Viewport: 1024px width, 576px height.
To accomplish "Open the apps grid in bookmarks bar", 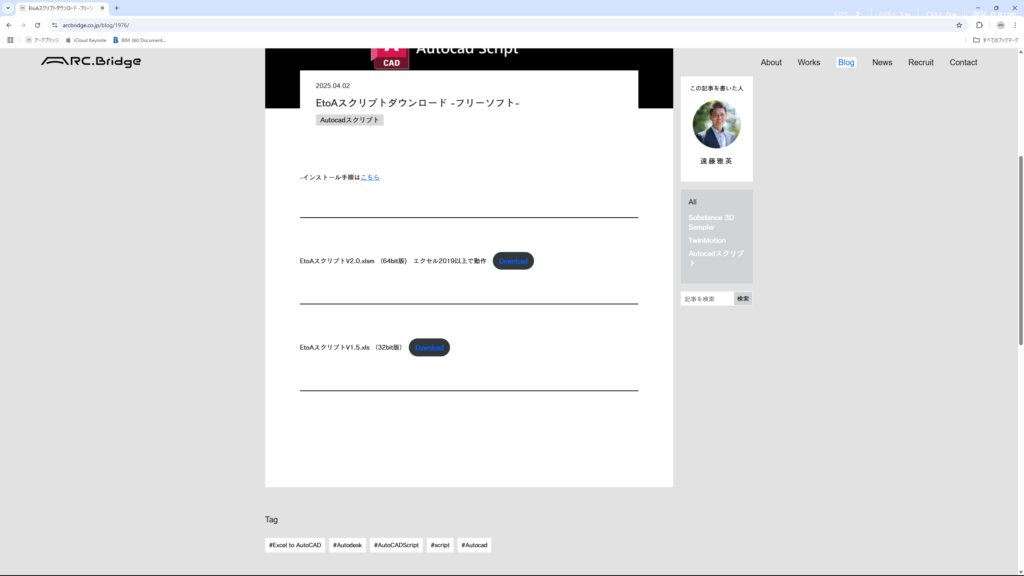I will pyautogui.click(x=10, y=40).
